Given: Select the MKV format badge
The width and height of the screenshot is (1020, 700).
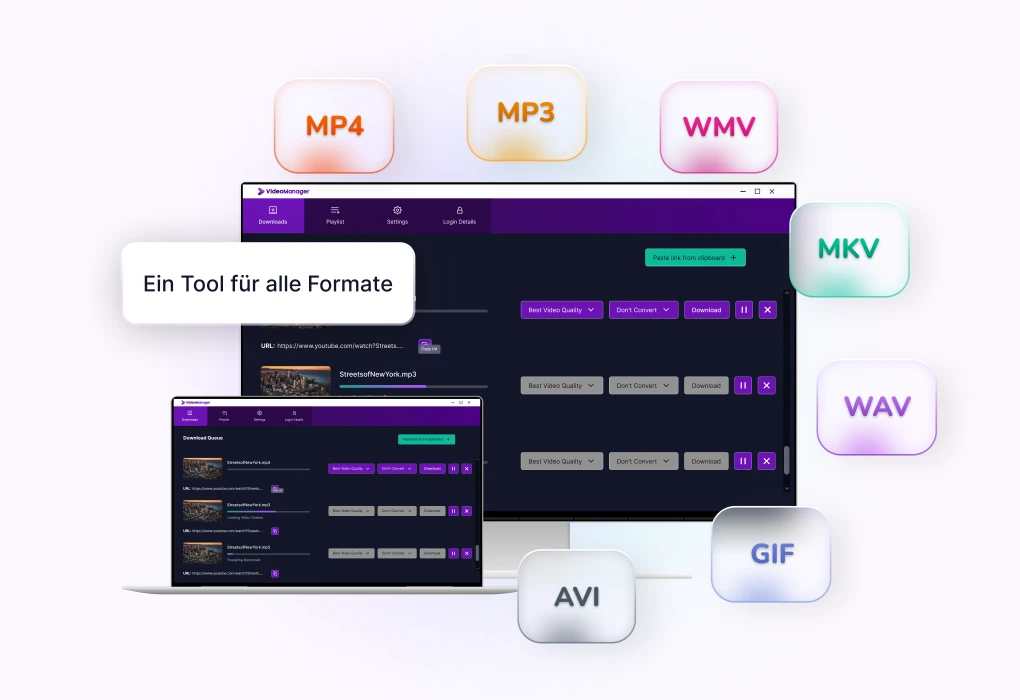Looking at the screenshot, I should [x=848, y=249].
